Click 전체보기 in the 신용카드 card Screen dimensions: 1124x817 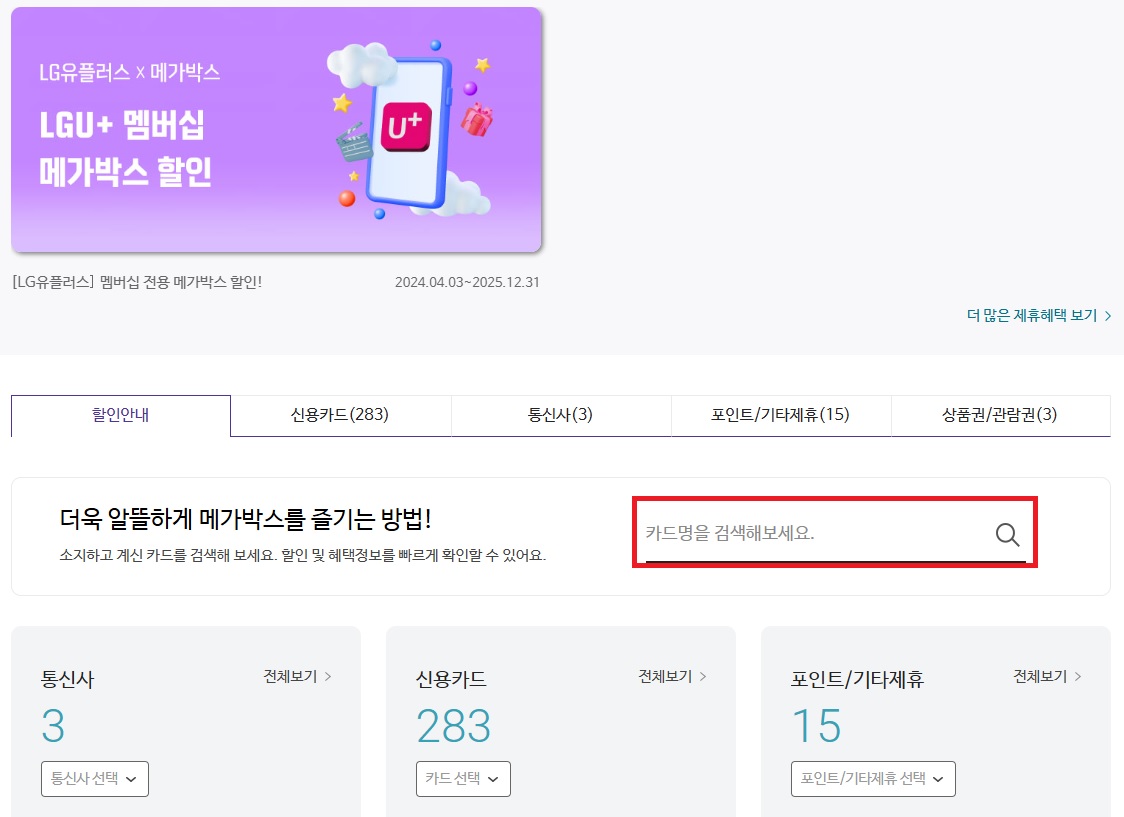click(x=672, y=676)
